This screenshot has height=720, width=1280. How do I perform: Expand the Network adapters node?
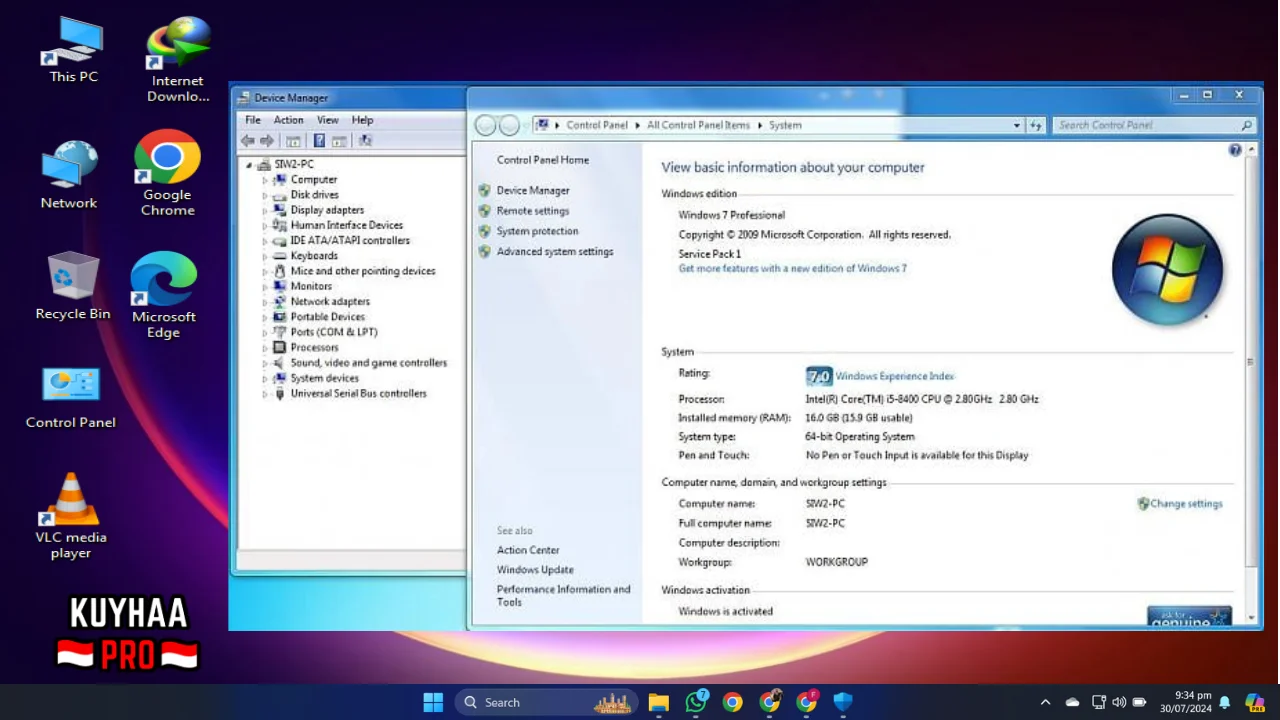click(265, 301)
